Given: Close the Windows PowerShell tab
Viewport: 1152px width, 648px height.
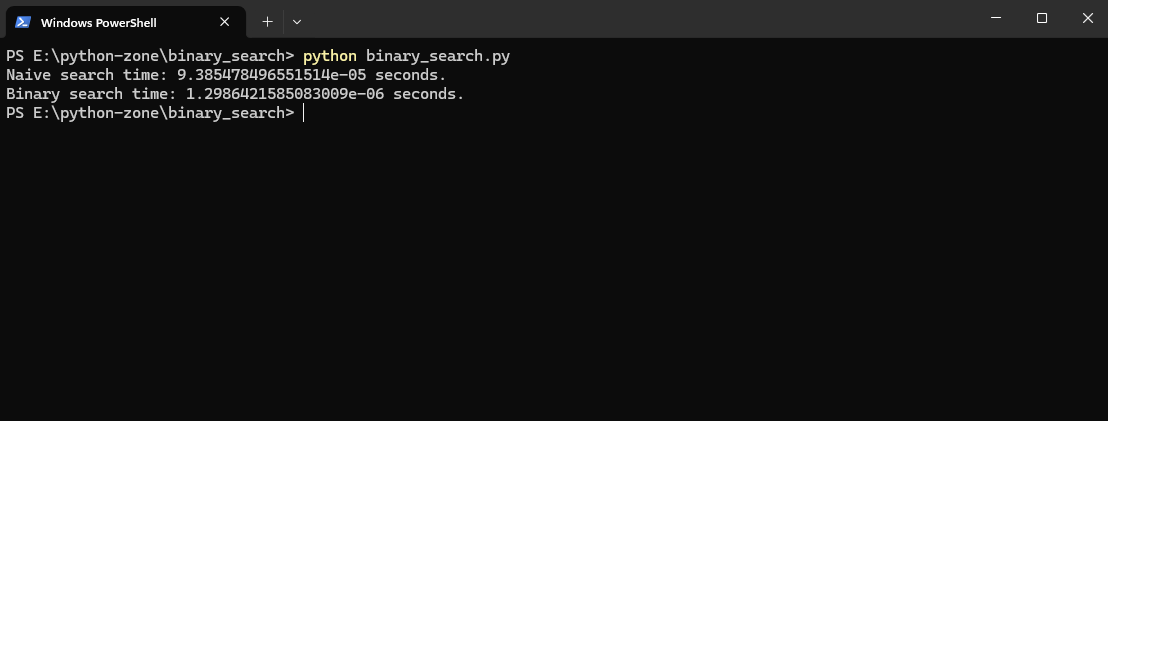Looking at the screenshot, I should tap(224, 22).
